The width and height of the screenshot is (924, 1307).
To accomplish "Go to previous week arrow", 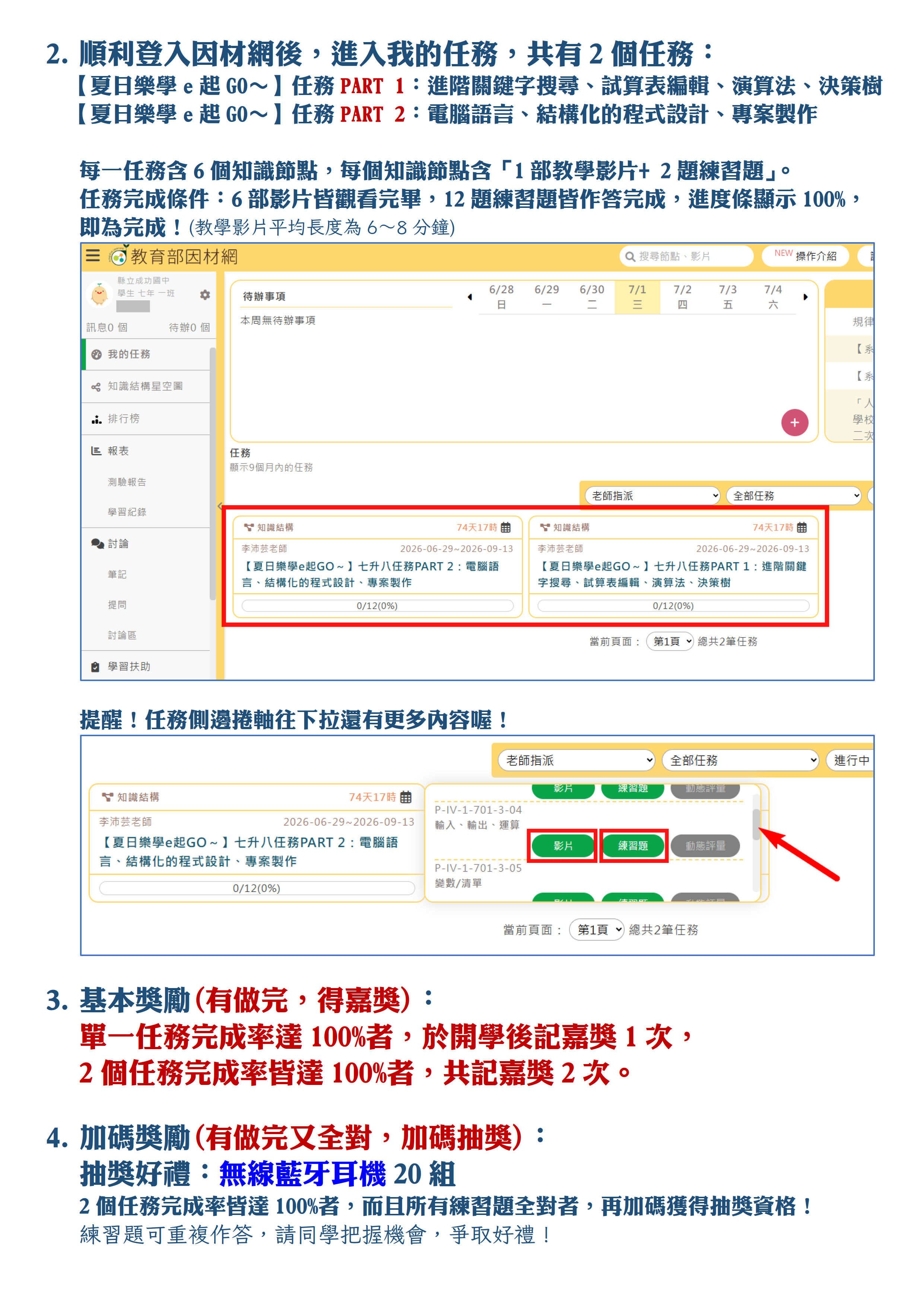I will 469,297.
